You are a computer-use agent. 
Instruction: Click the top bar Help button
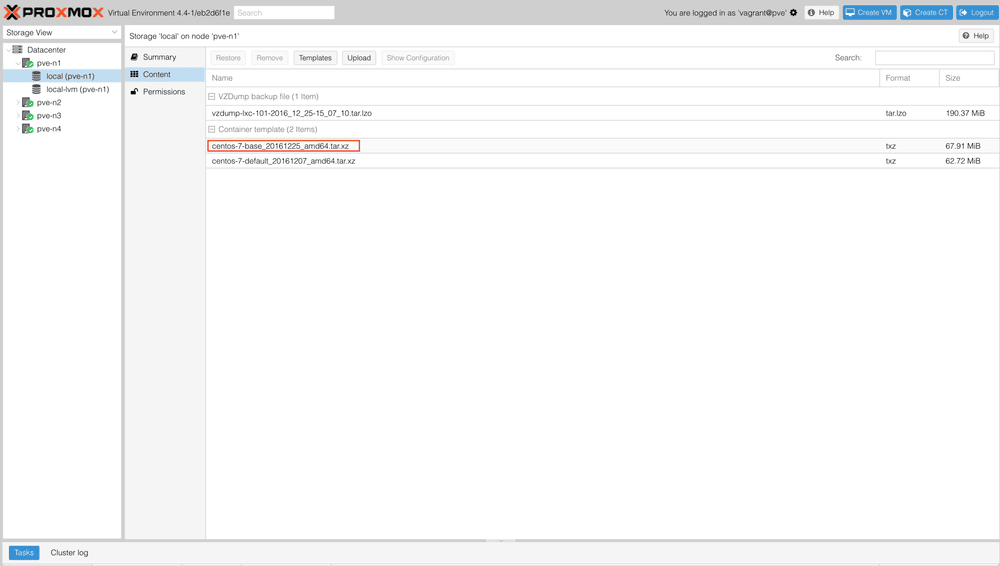(821, 13)
